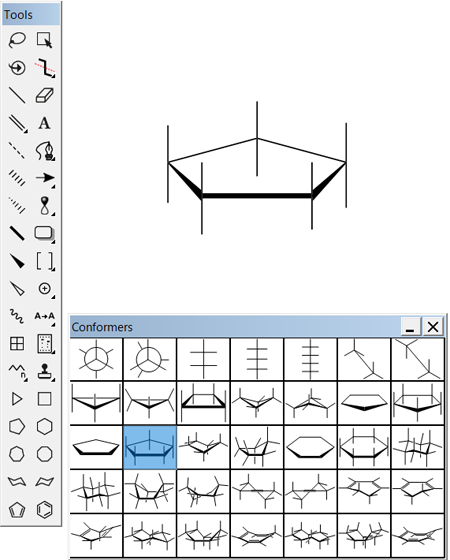The height and width of the screenshot is (560, 450).
Task: Close the Conformers template panel
Action: pos(433,326)
